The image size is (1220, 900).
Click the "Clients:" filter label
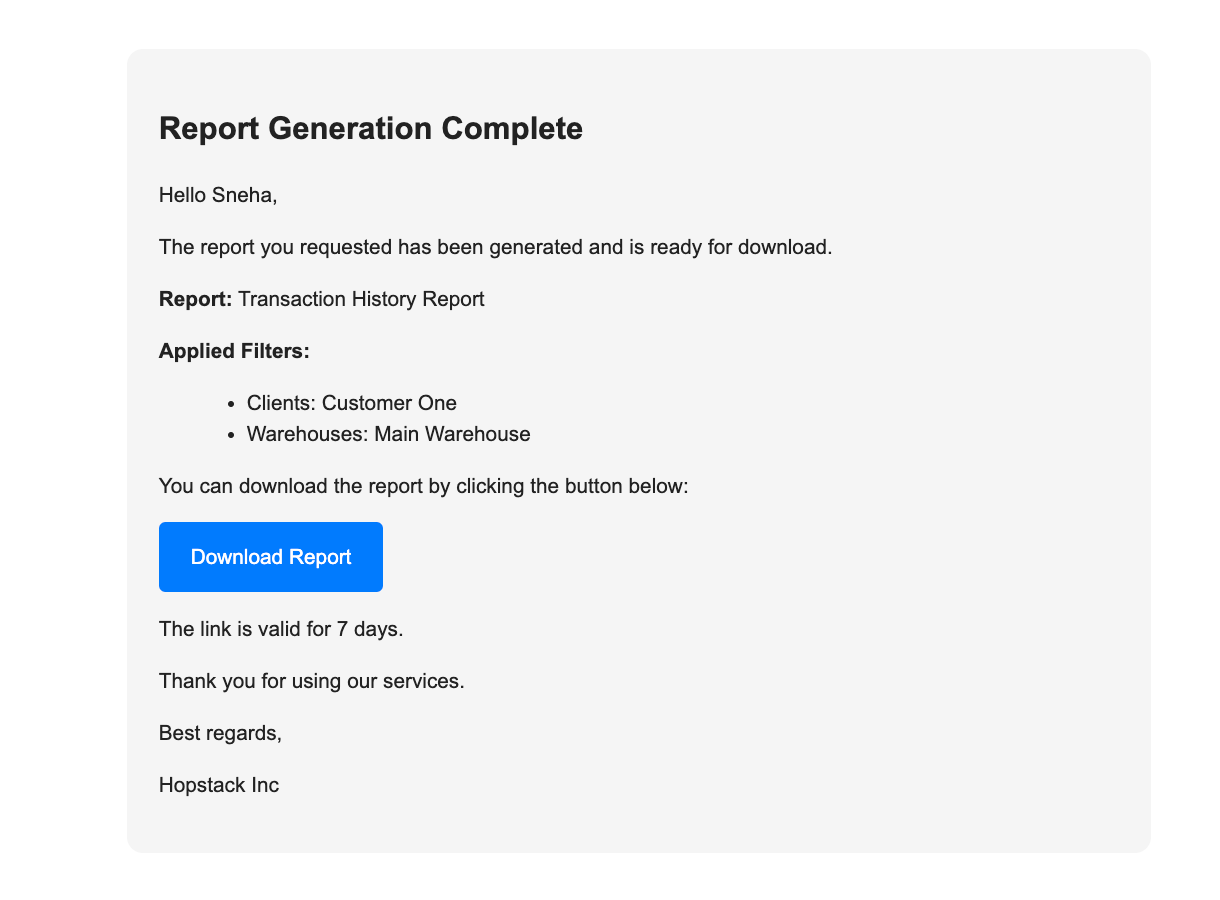(281, 403)
